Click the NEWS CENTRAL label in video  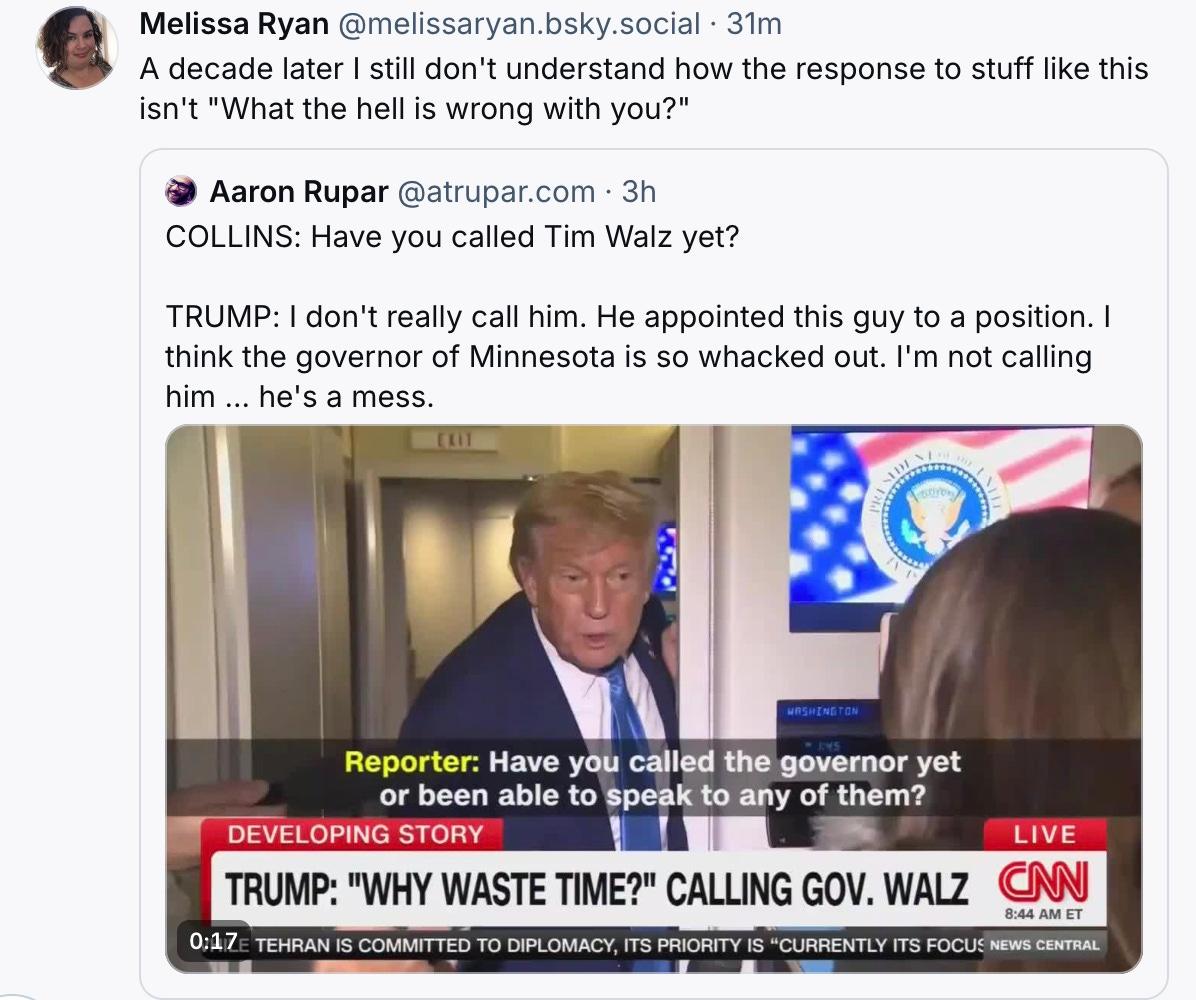[1044, 944]
